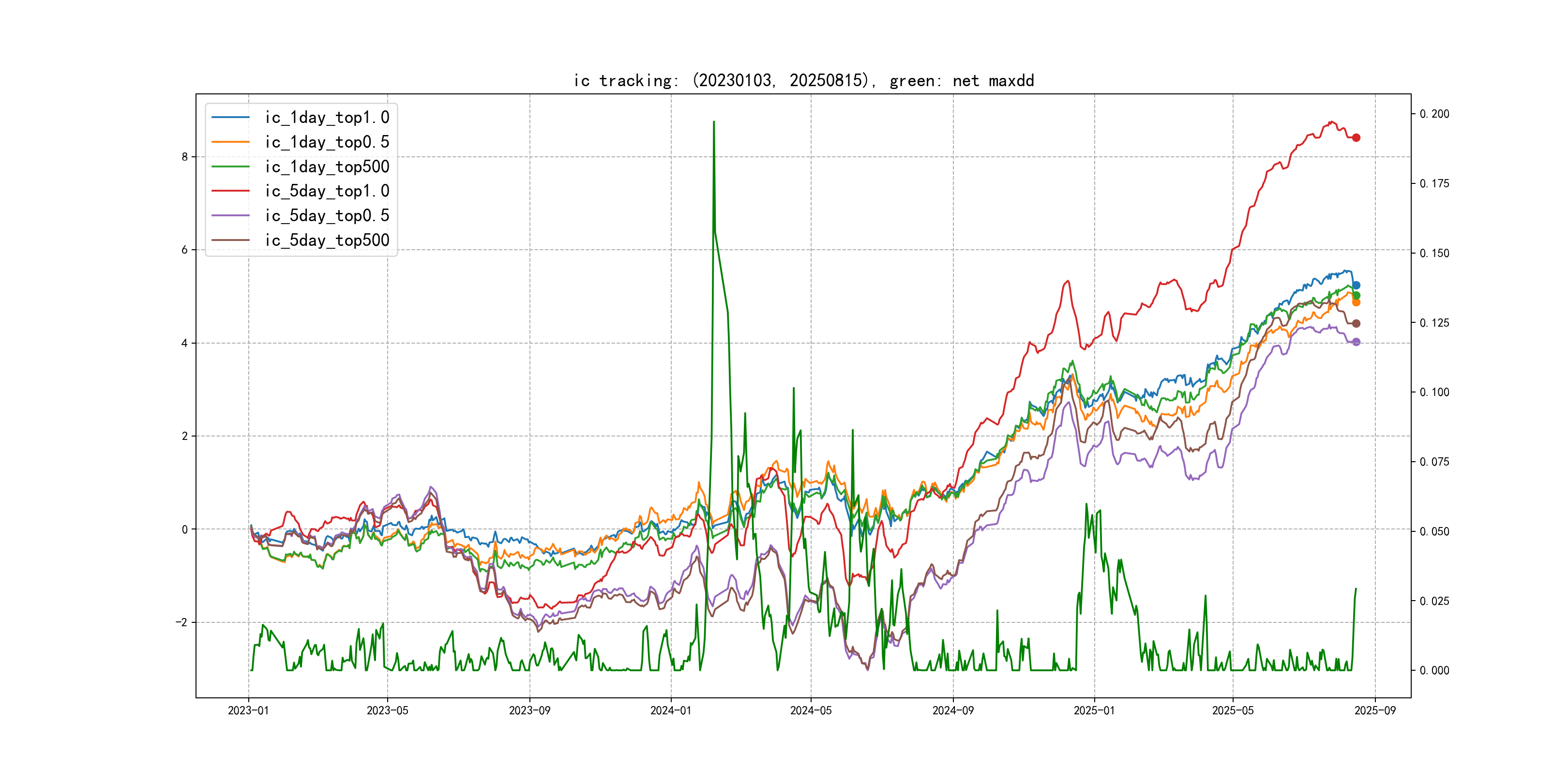The height and width of the screenshot is (784, 1568).
Task: Click the right y-axis label 0.050
Action: pos(1434,531)
